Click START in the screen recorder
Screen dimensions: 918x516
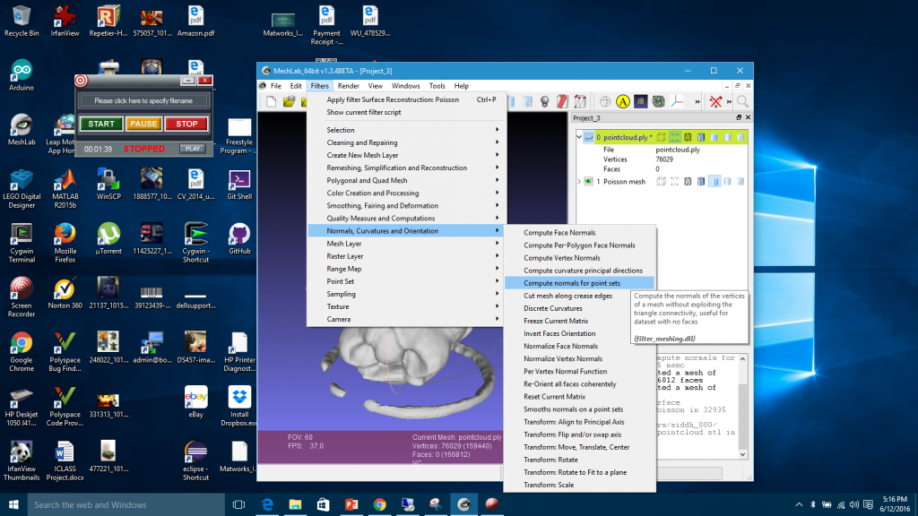coord(101,124)
